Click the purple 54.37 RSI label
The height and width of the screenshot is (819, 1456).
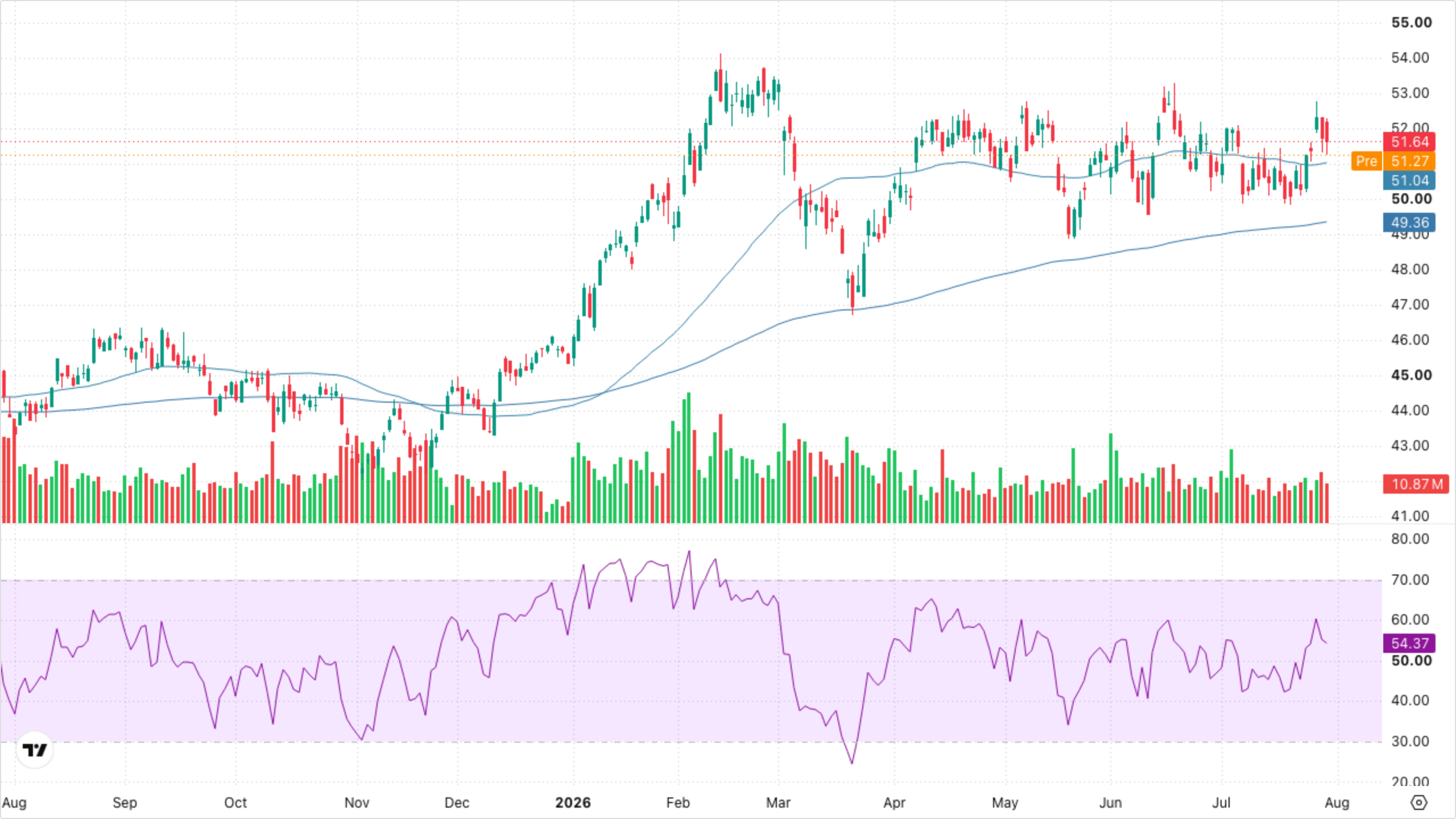[1409, 643]
